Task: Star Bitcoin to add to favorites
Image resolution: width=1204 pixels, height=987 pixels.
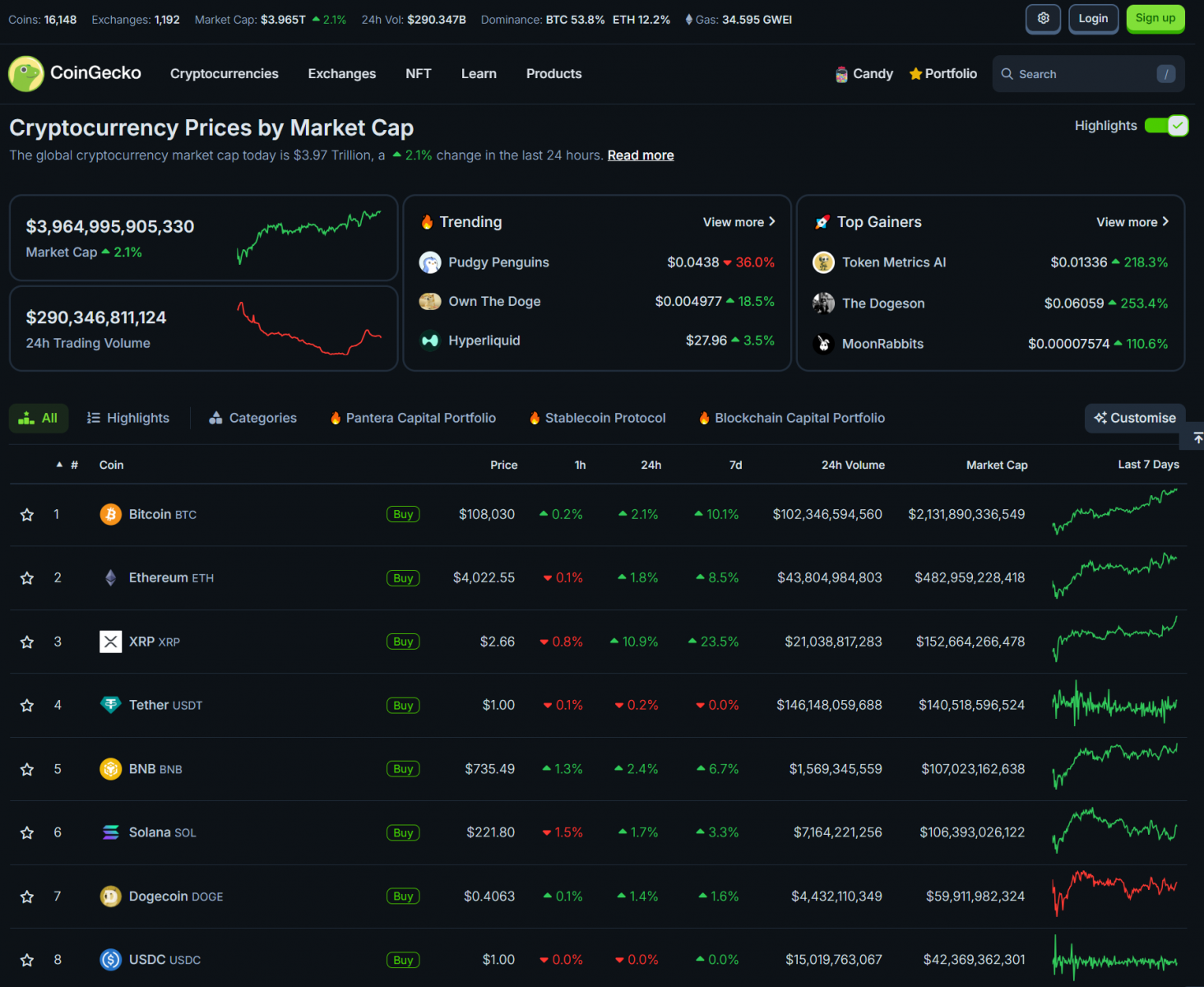Action: click(x=27, y=515)
